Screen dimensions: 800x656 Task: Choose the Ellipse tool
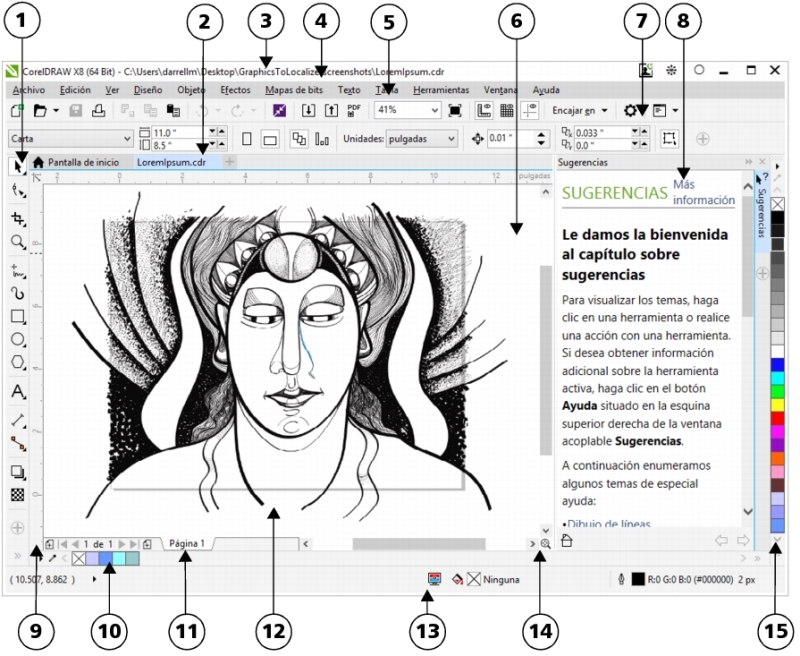[x=17, y=340]
